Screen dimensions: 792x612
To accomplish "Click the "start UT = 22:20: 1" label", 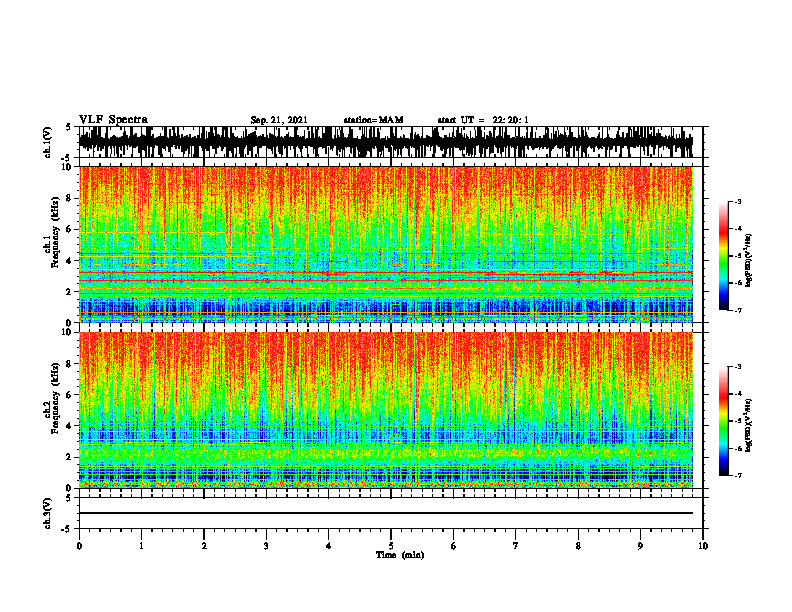I will click(x=483, y=120).
